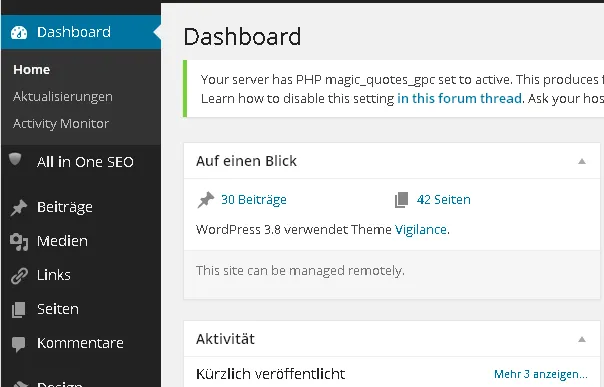Click the Kommentare speech bubble icon
604x387 pixels.
(x=18, y=344)
